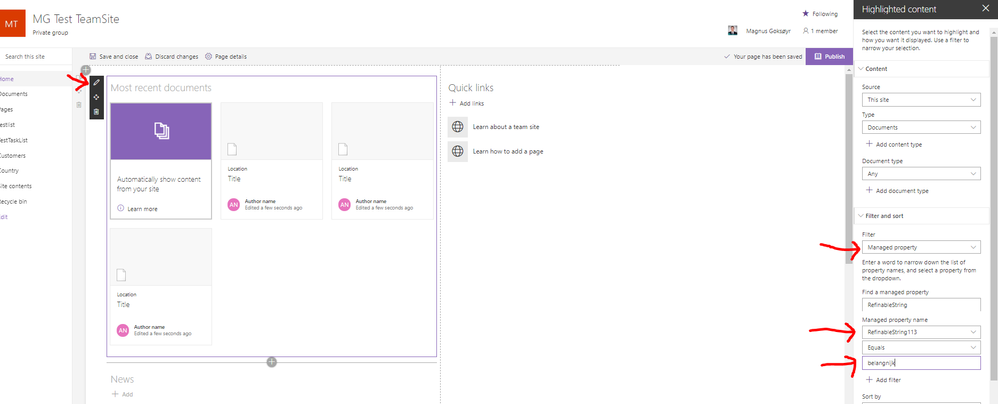998x404 pixels.
Task: Open the Managed property name dropdown
Action: [x=920, y=332]
